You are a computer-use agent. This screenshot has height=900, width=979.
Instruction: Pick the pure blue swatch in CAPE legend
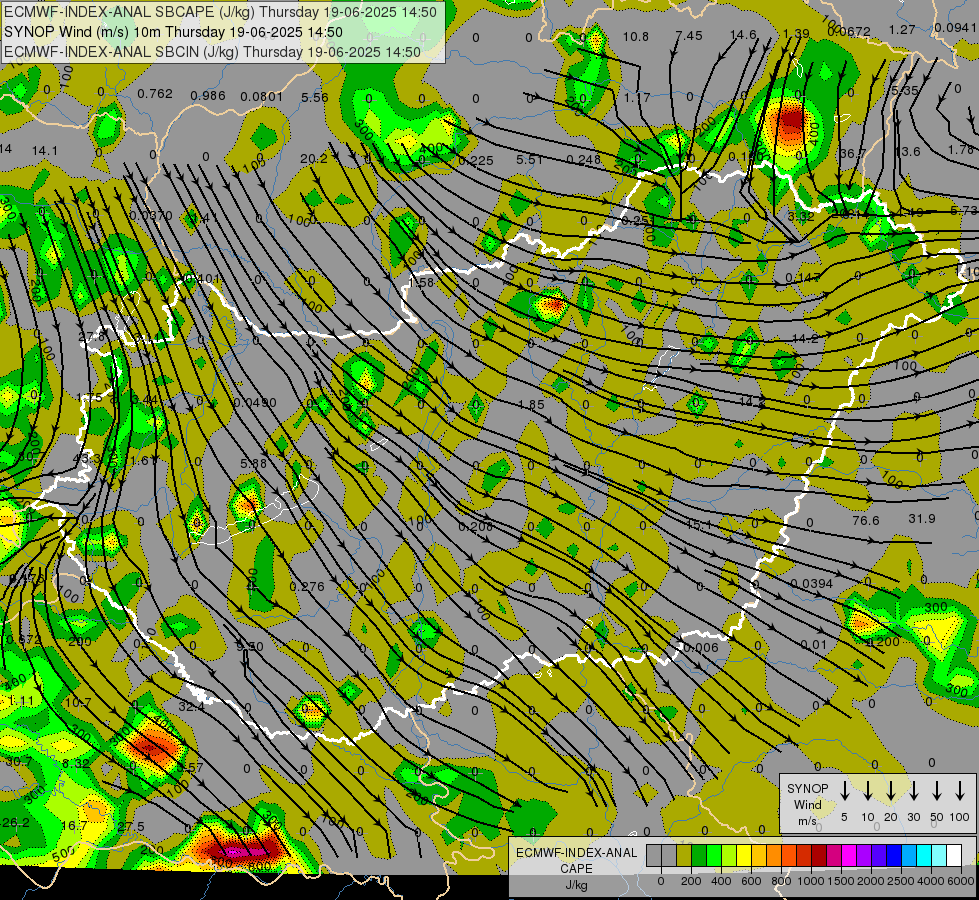click(x=893, y=855)
